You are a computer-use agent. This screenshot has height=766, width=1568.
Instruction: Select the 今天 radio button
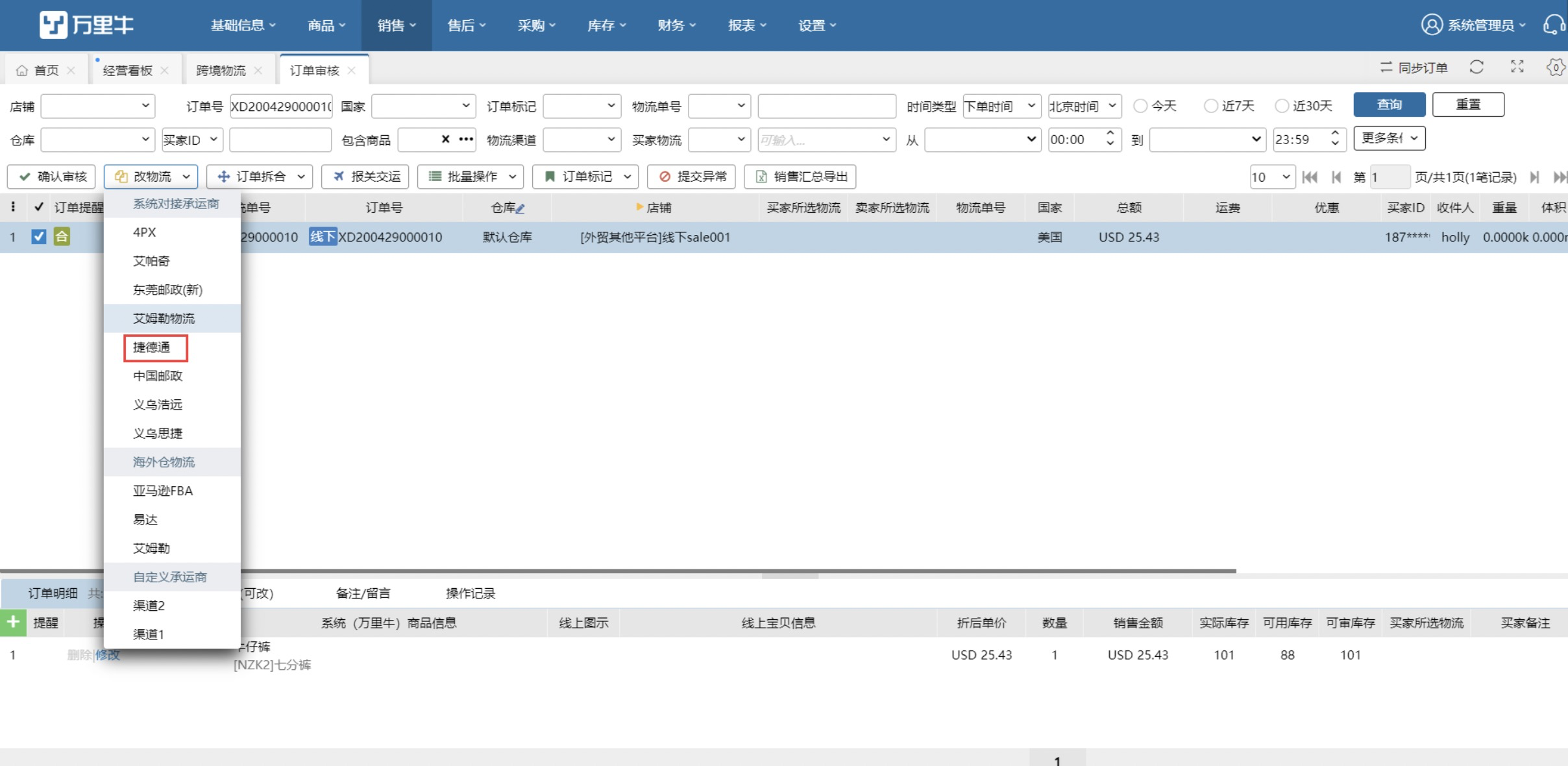coord(1140,106)
